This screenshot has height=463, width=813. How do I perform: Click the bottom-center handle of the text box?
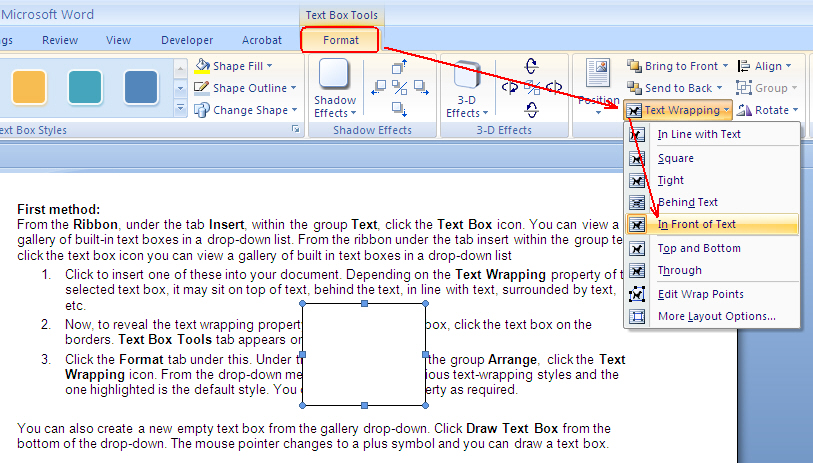[x=365, y=405]
